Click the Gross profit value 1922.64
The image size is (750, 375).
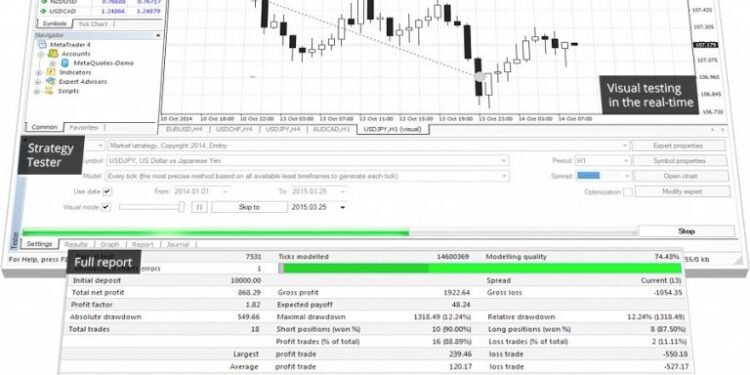(x=456, y=292)
